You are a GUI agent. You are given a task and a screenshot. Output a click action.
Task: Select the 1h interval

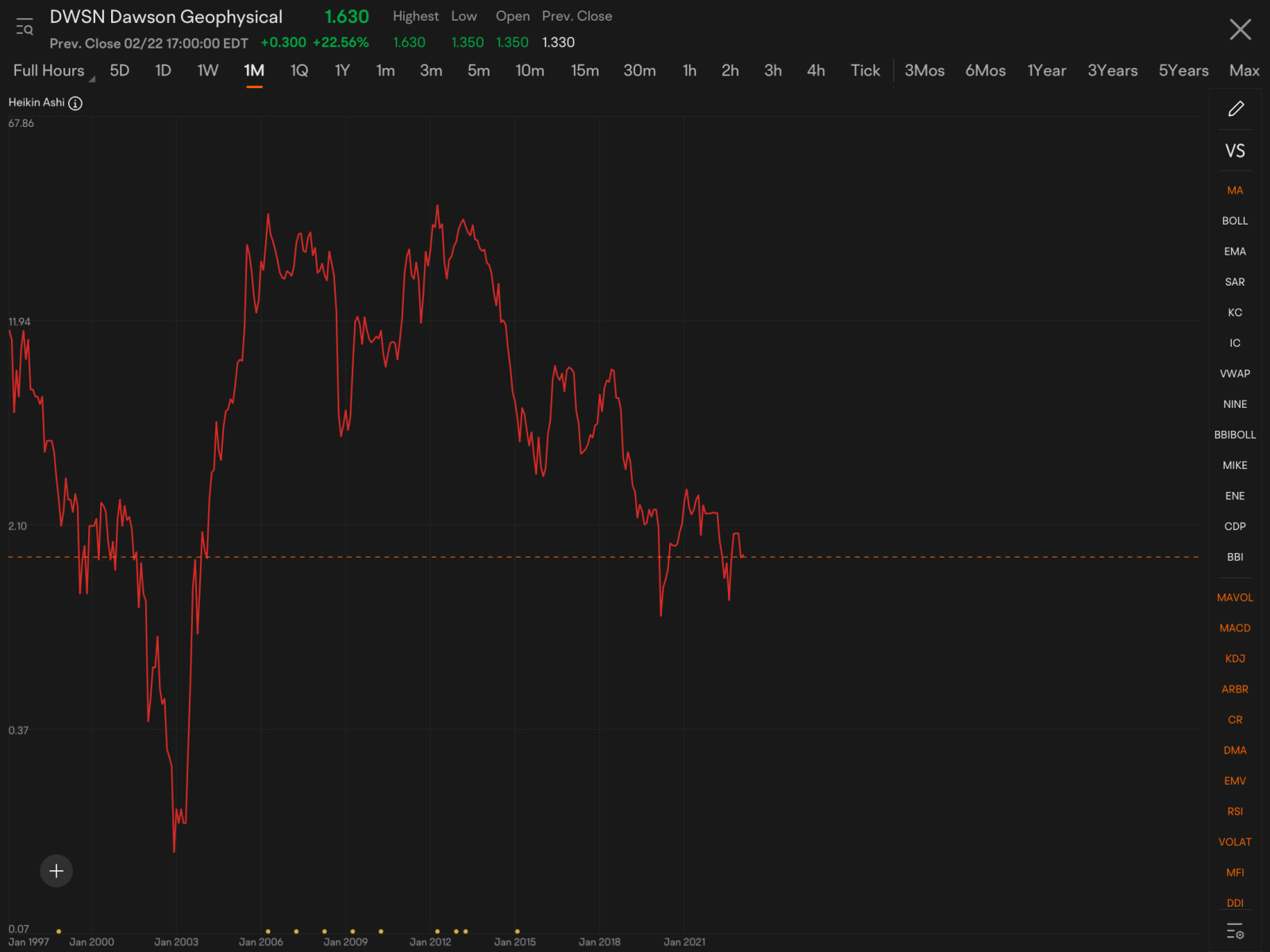[690, 71]
